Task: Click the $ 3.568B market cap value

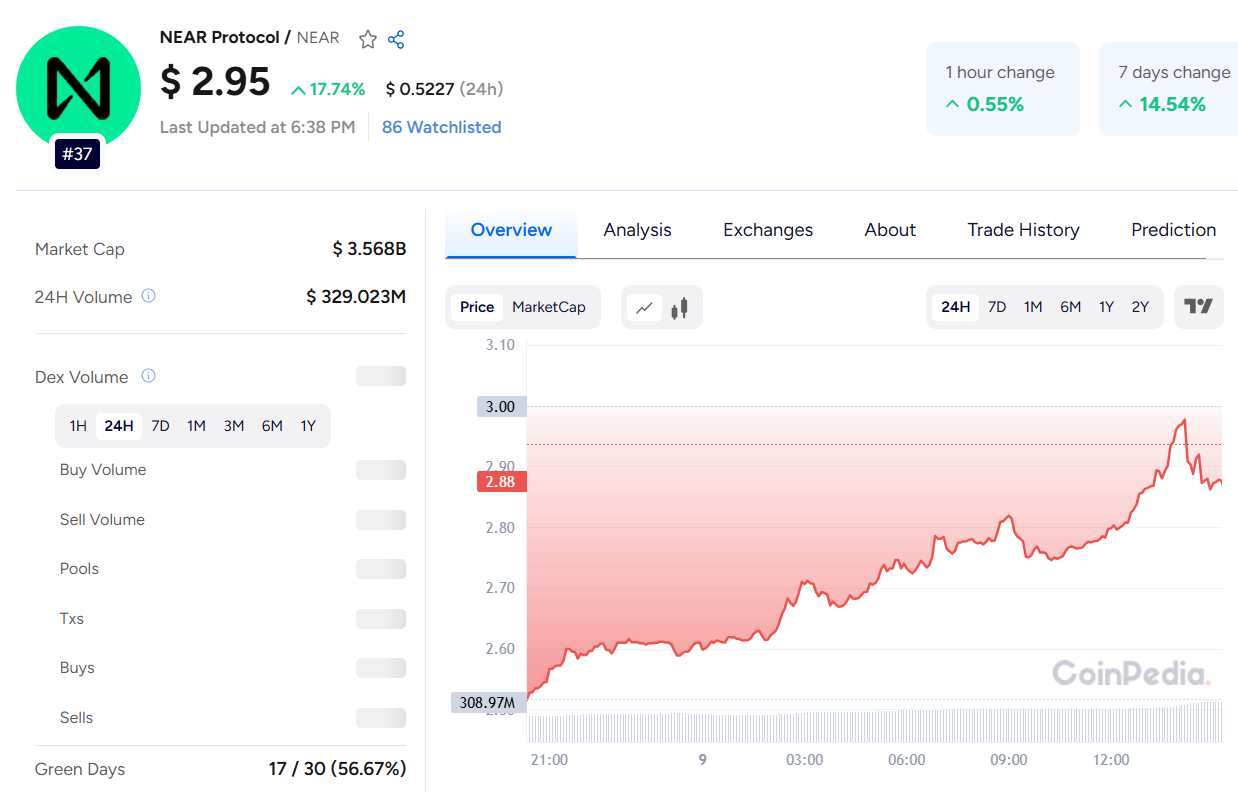Action: 369,249
